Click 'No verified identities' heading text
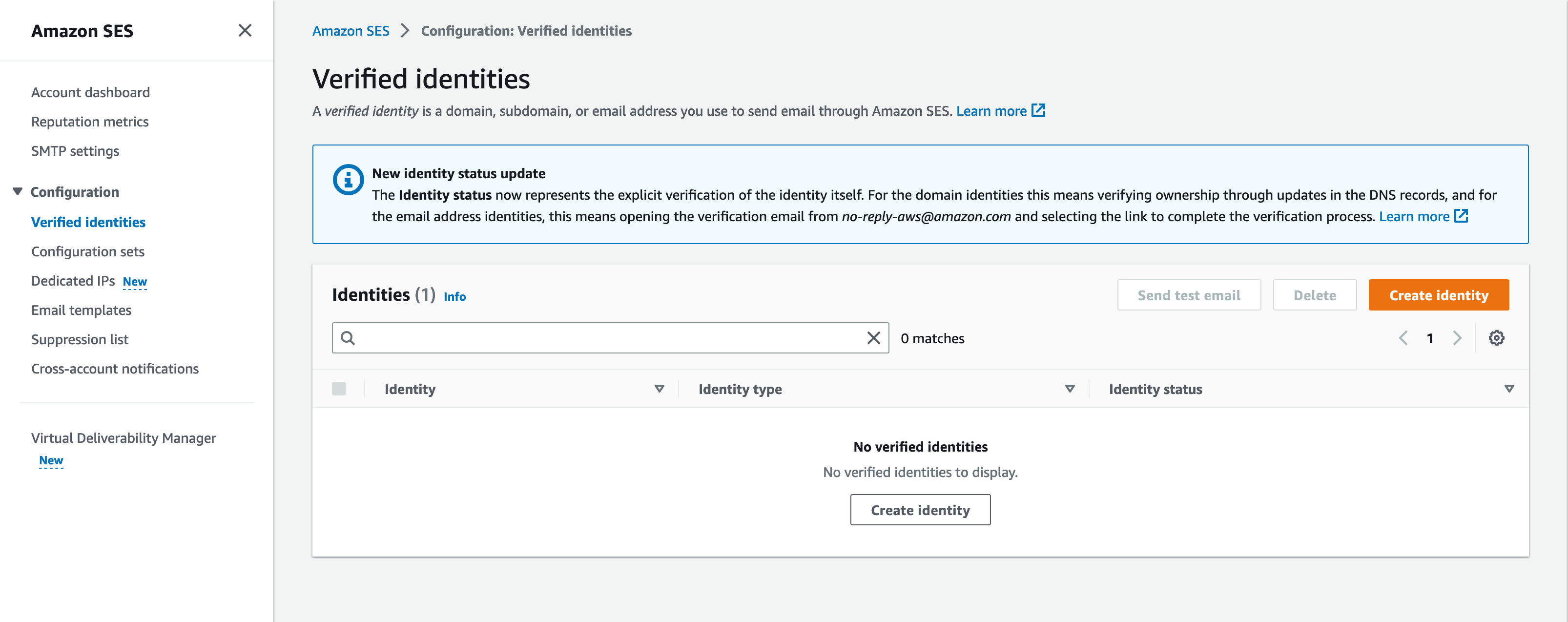1568x622 pixels. [920, 446]
